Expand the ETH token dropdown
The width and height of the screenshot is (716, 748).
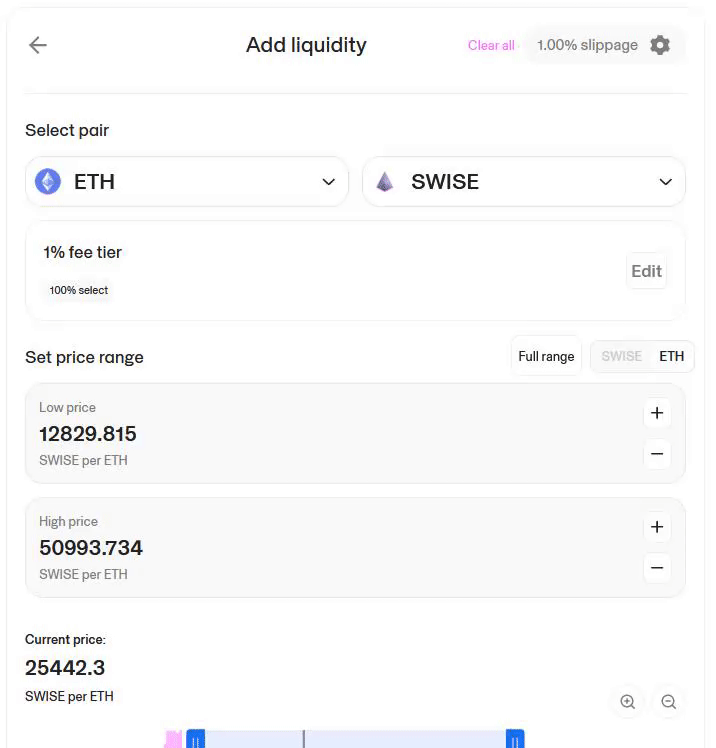(328, 182)
